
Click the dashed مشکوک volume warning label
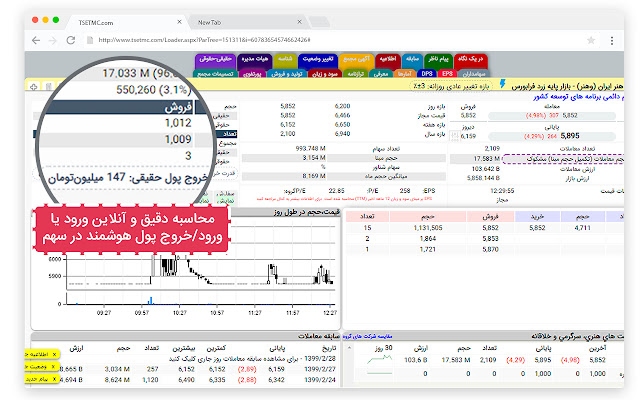point(563,159)
